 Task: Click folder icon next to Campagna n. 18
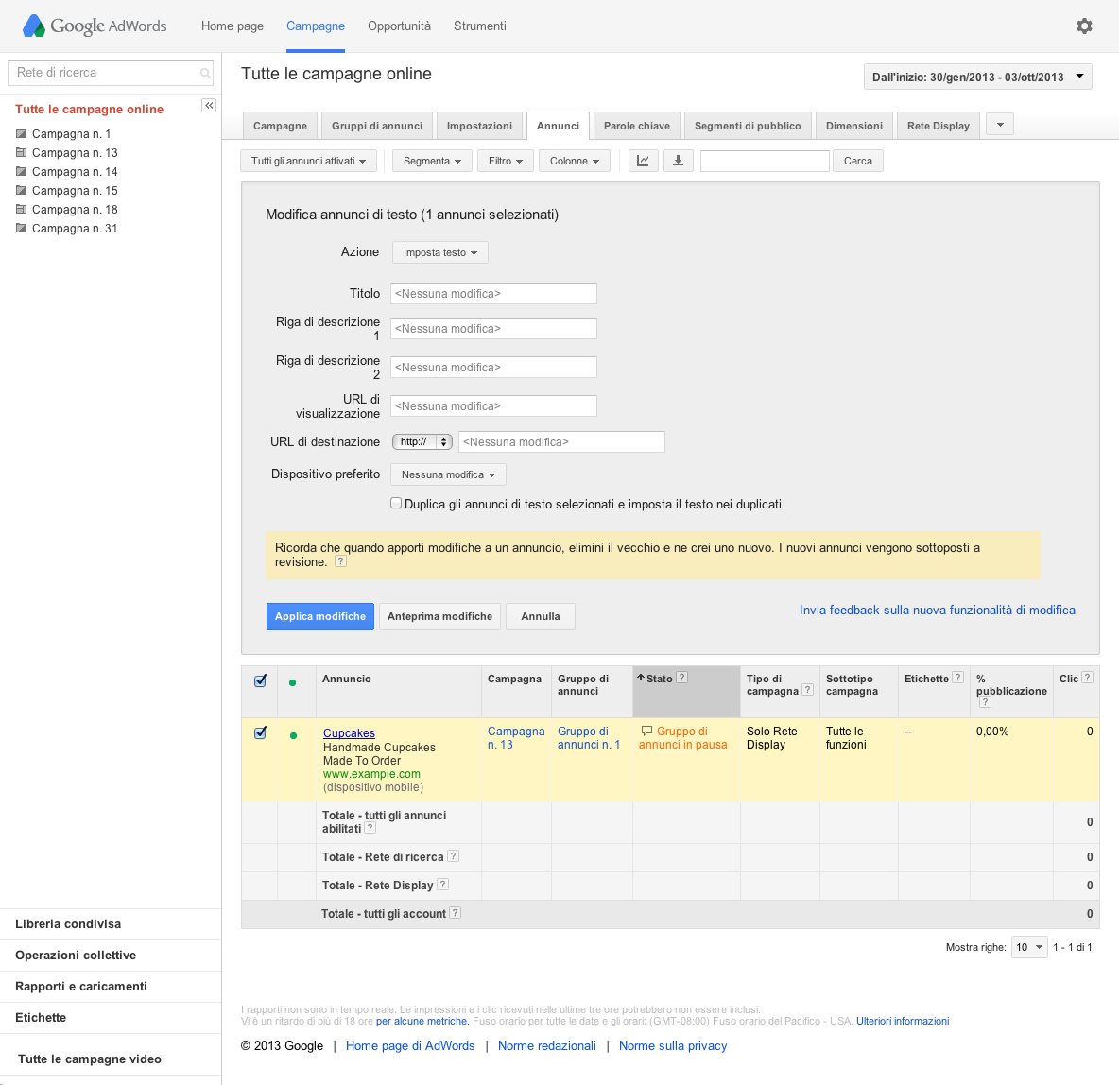[22, 209]
